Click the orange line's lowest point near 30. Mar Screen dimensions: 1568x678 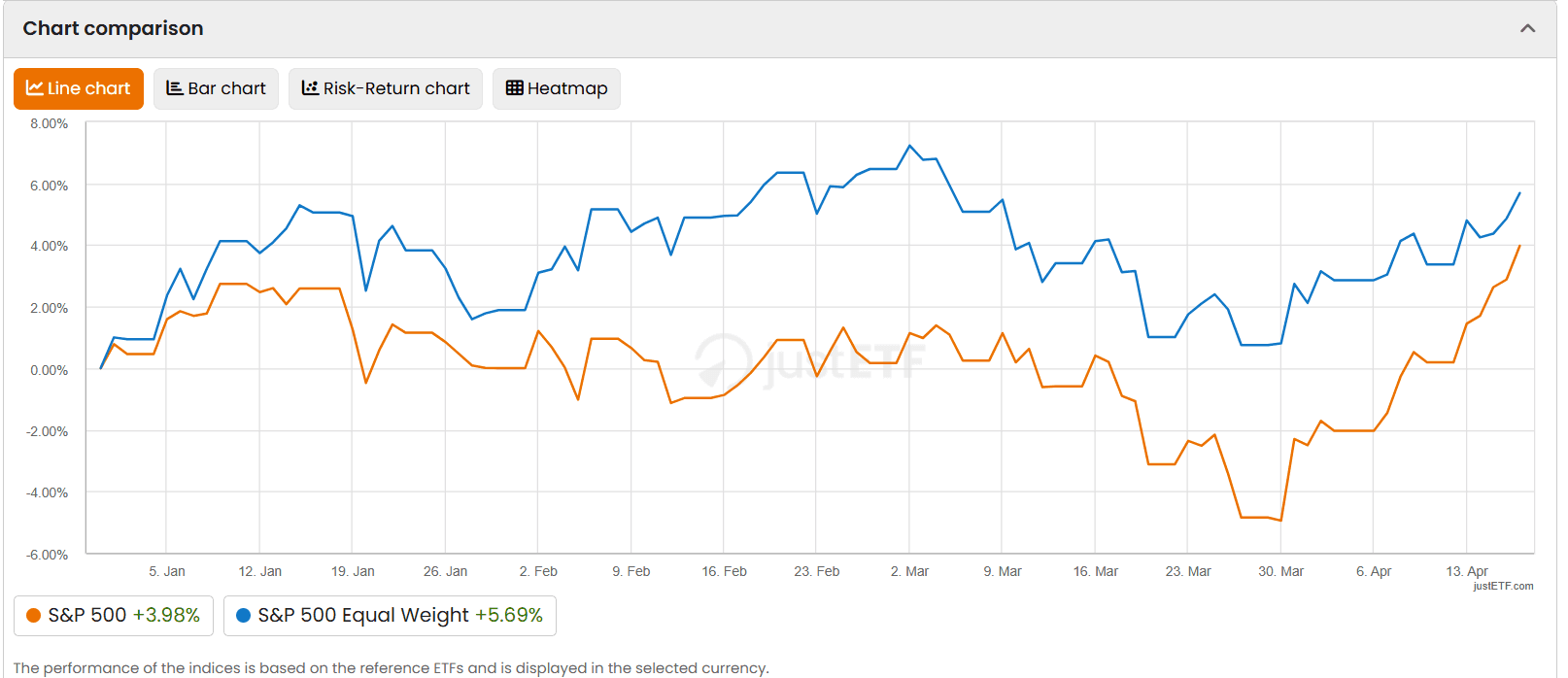pyautogui.click(x=1281, y=521)
